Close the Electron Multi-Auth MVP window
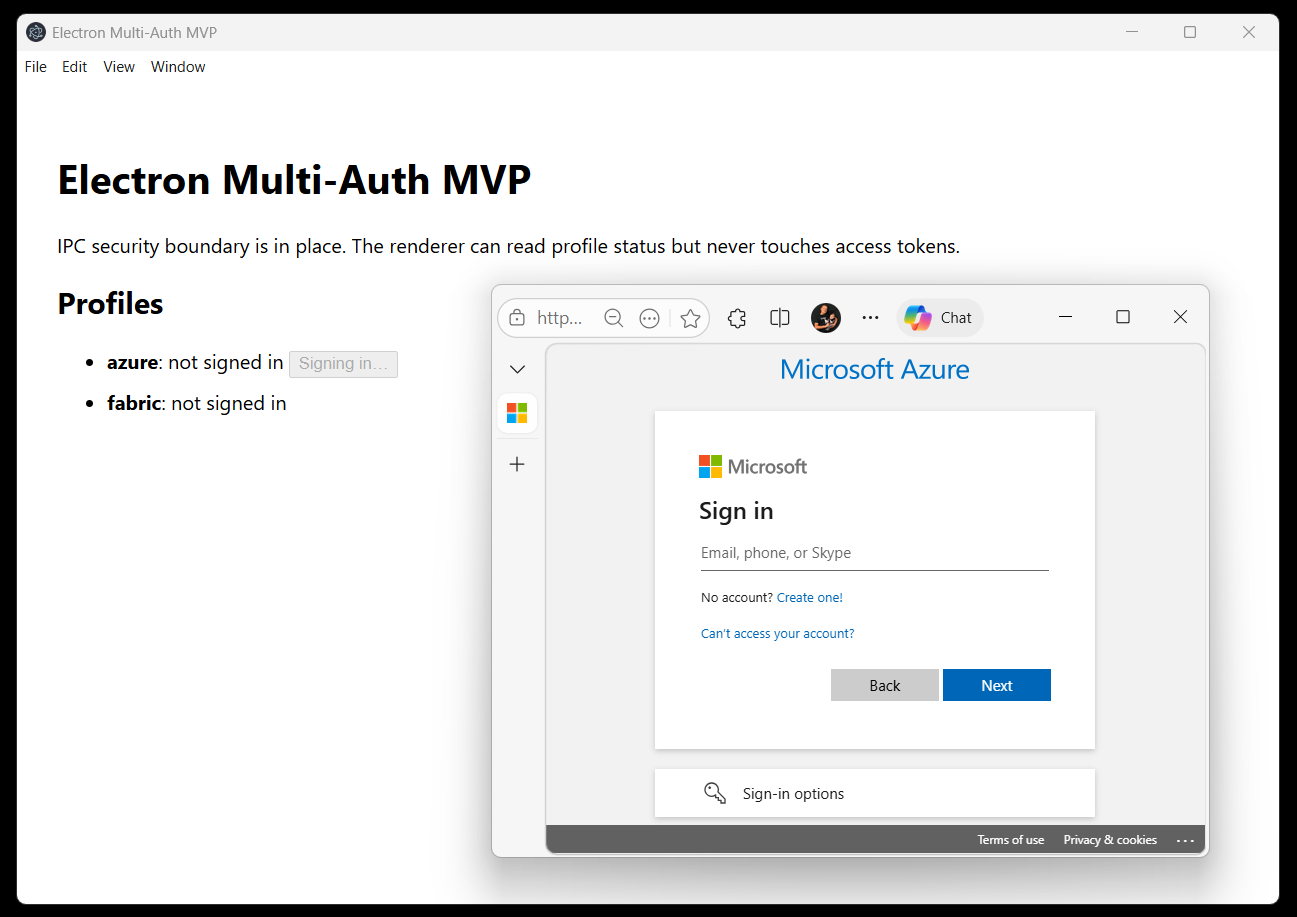1297x917 pixels. pos(1249,32)
